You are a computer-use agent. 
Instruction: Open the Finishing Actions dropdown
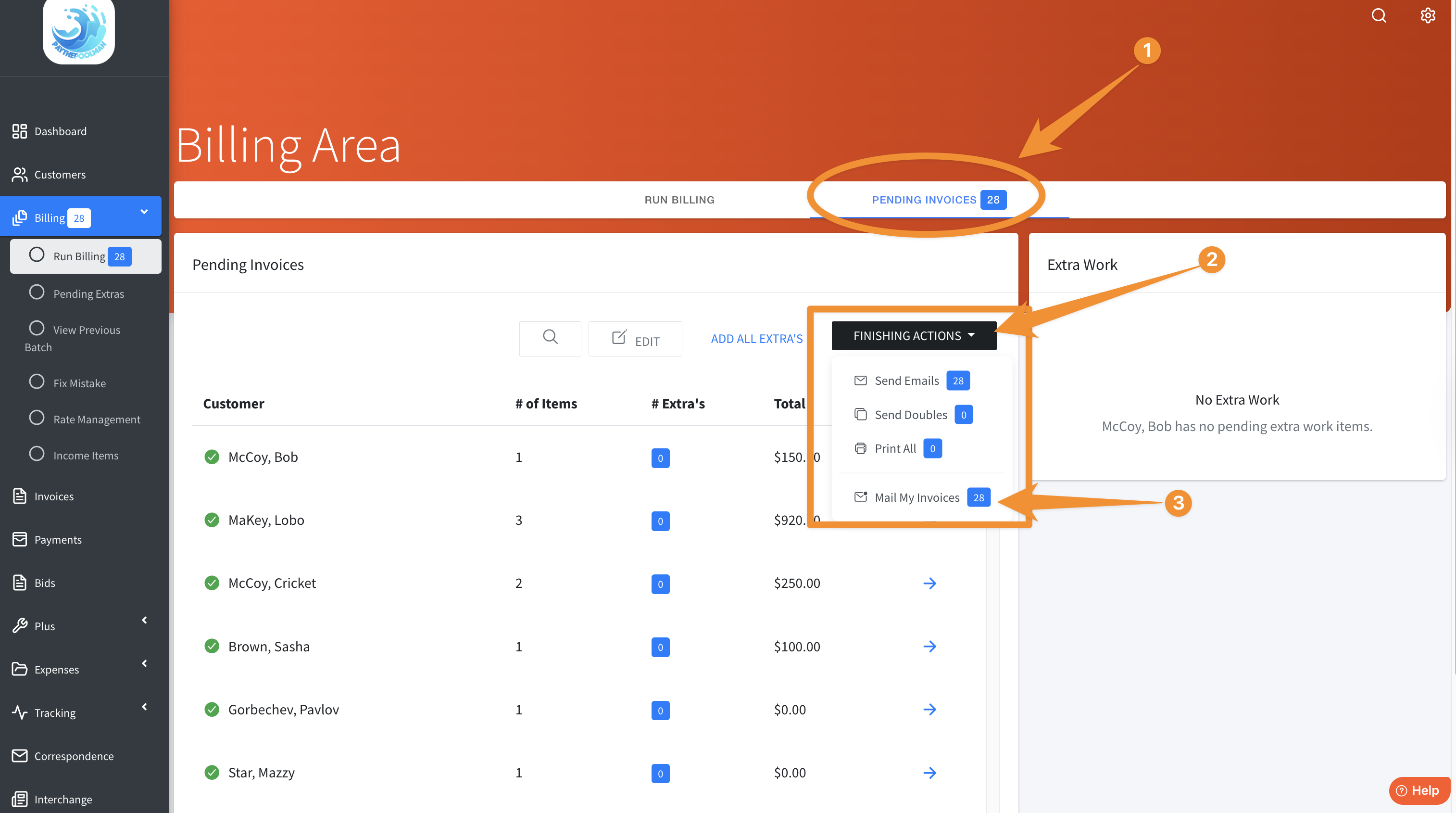pyautogui.click(x=914, y=336)
